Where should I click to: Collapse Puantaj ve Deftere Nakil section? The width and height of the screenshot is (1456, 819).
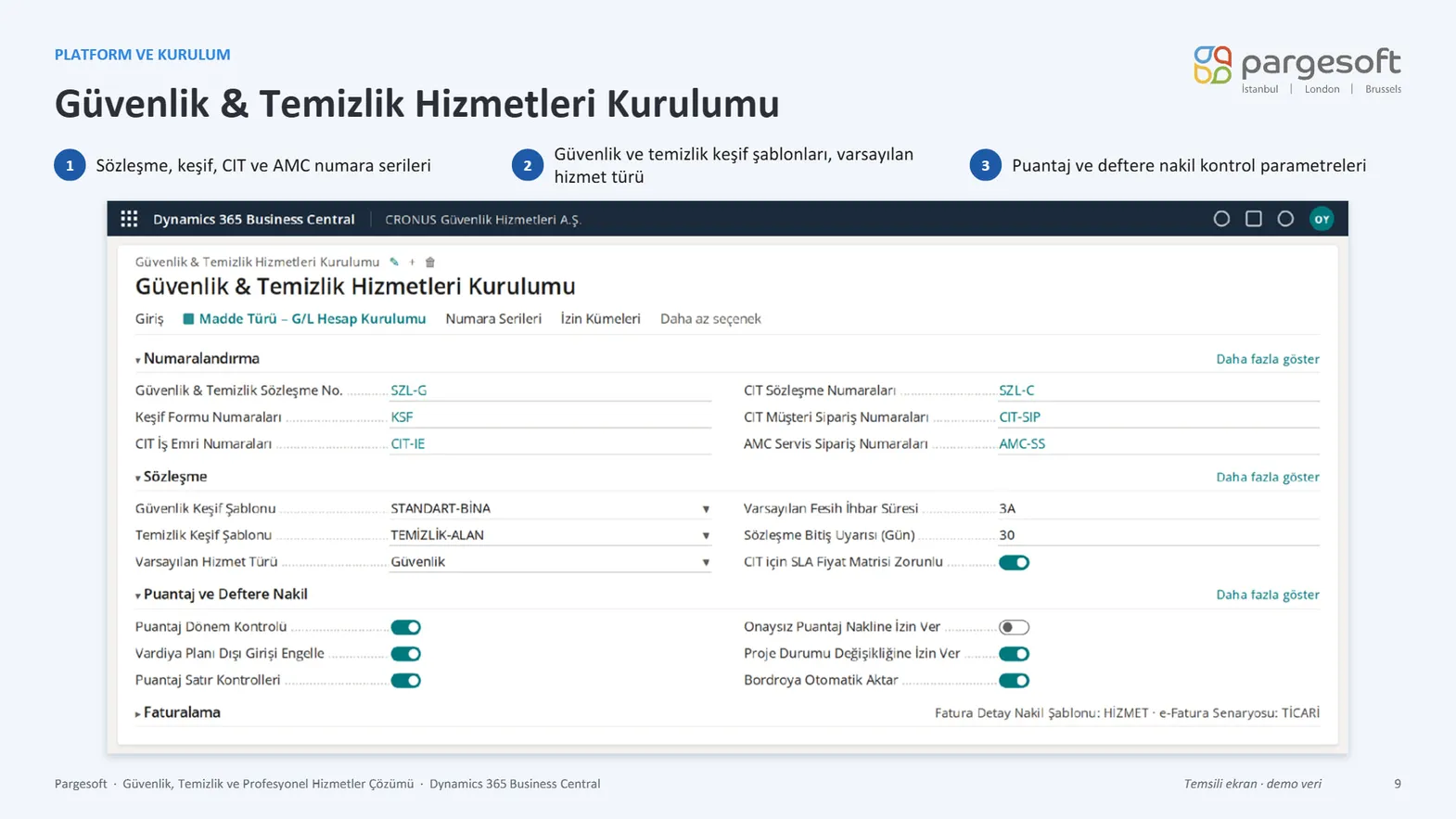pyautogui.click(x=222, y=595)
